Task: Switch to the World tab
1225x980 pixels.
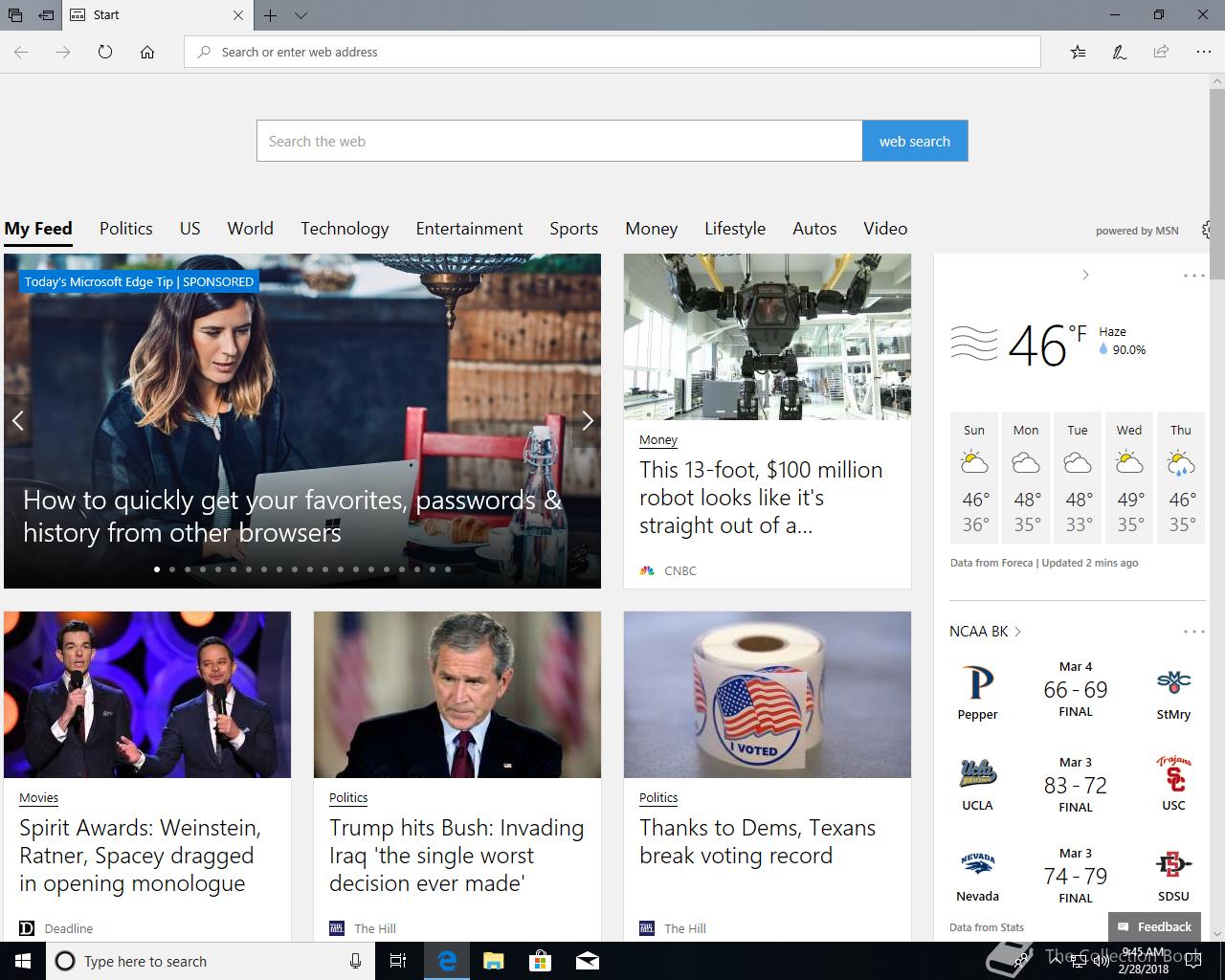Action: [251, 229]
